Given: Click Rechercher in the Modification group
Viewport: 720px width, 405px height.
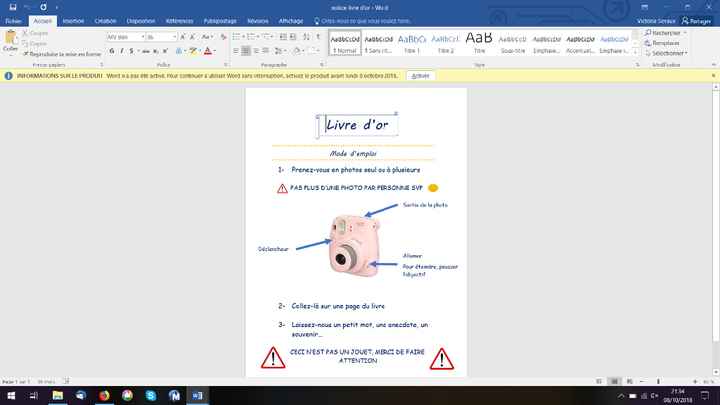Looking at the screenshot, I should (x=663, y=33).
